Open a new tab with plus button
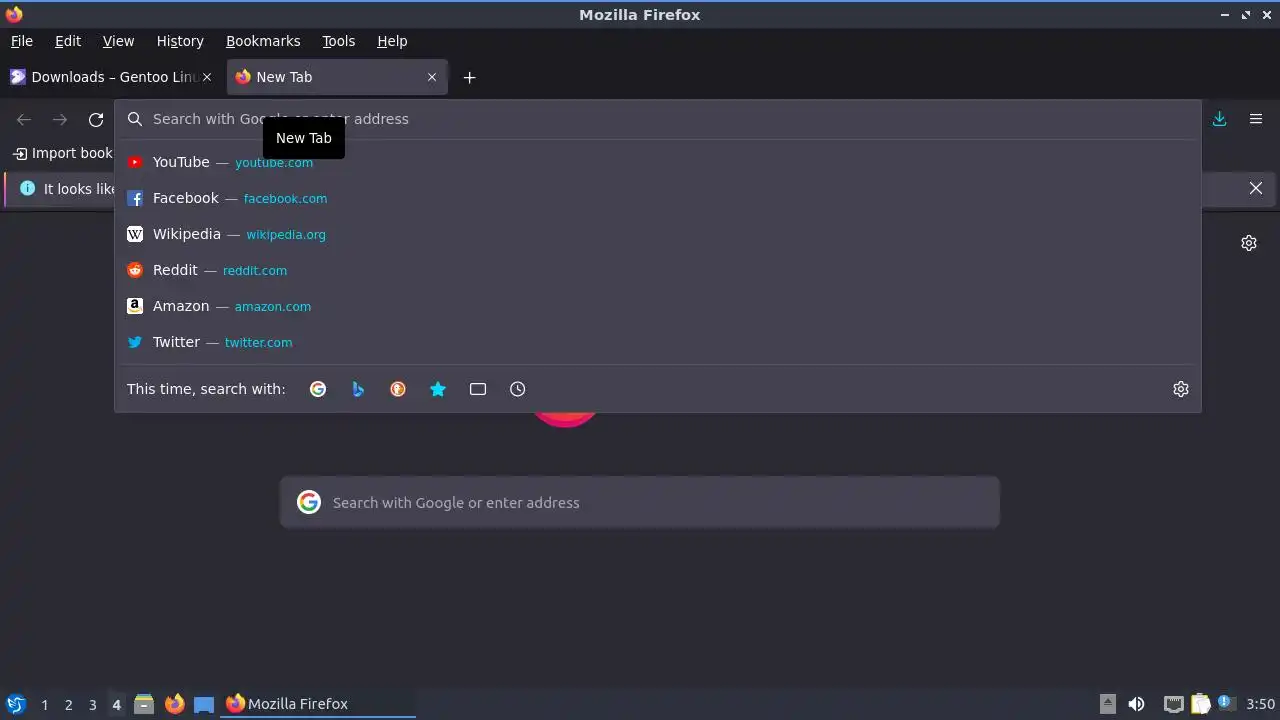1280x720 pixels. [x=469, y=77]
